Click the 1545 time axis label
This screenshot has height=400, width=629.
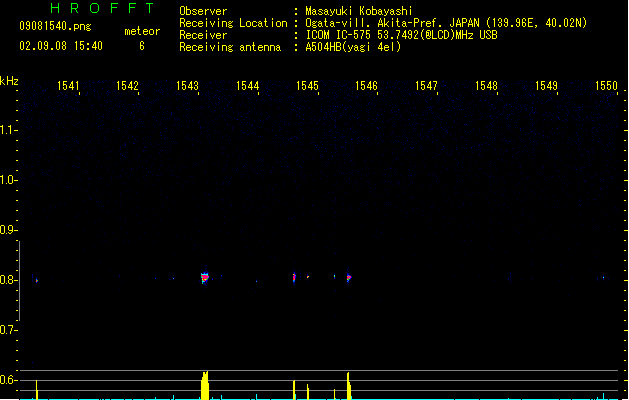point(307,86)
